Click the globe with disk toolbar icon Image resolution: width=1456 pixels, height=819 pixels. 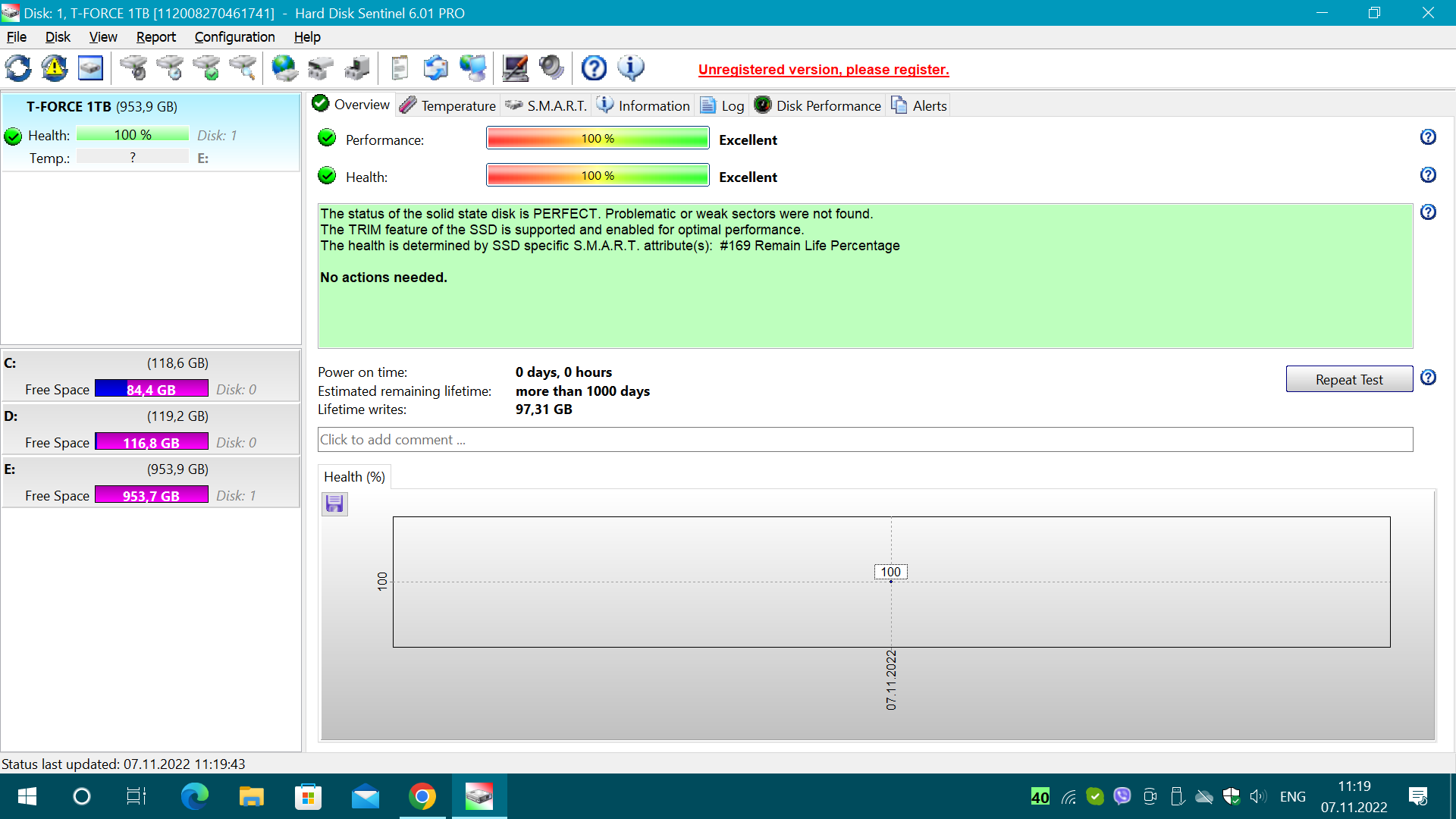(x=284, y=69)
